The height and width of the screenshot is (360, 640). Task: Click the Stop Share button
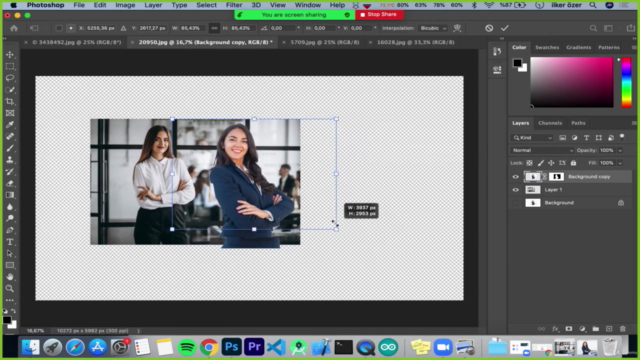click(x=379, y=14)
